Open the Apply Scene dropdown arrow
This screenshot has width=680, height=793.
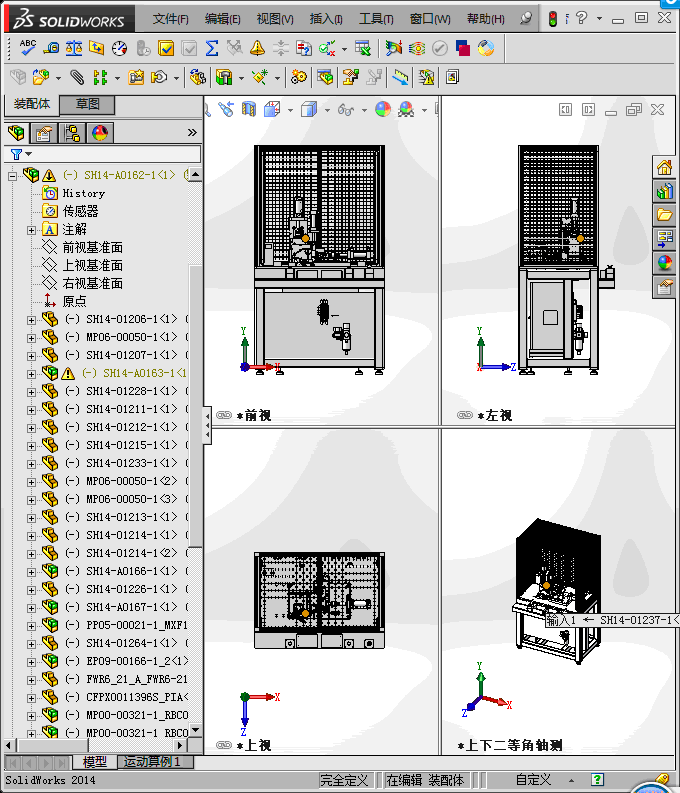pyautogui.click(x=424, y=110)
